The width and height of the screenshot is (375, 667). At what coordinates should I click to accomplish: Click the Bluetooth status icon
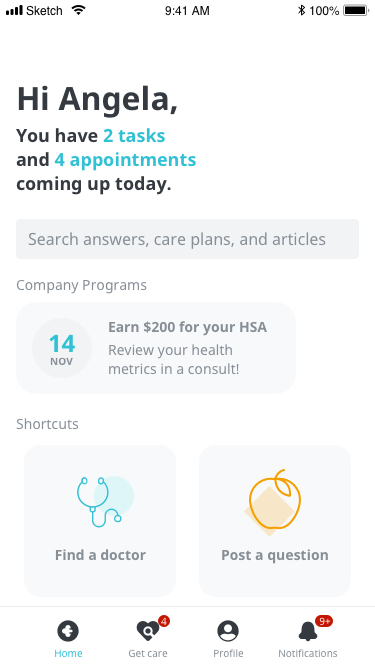pyautogui.click(x=301, y=10)
